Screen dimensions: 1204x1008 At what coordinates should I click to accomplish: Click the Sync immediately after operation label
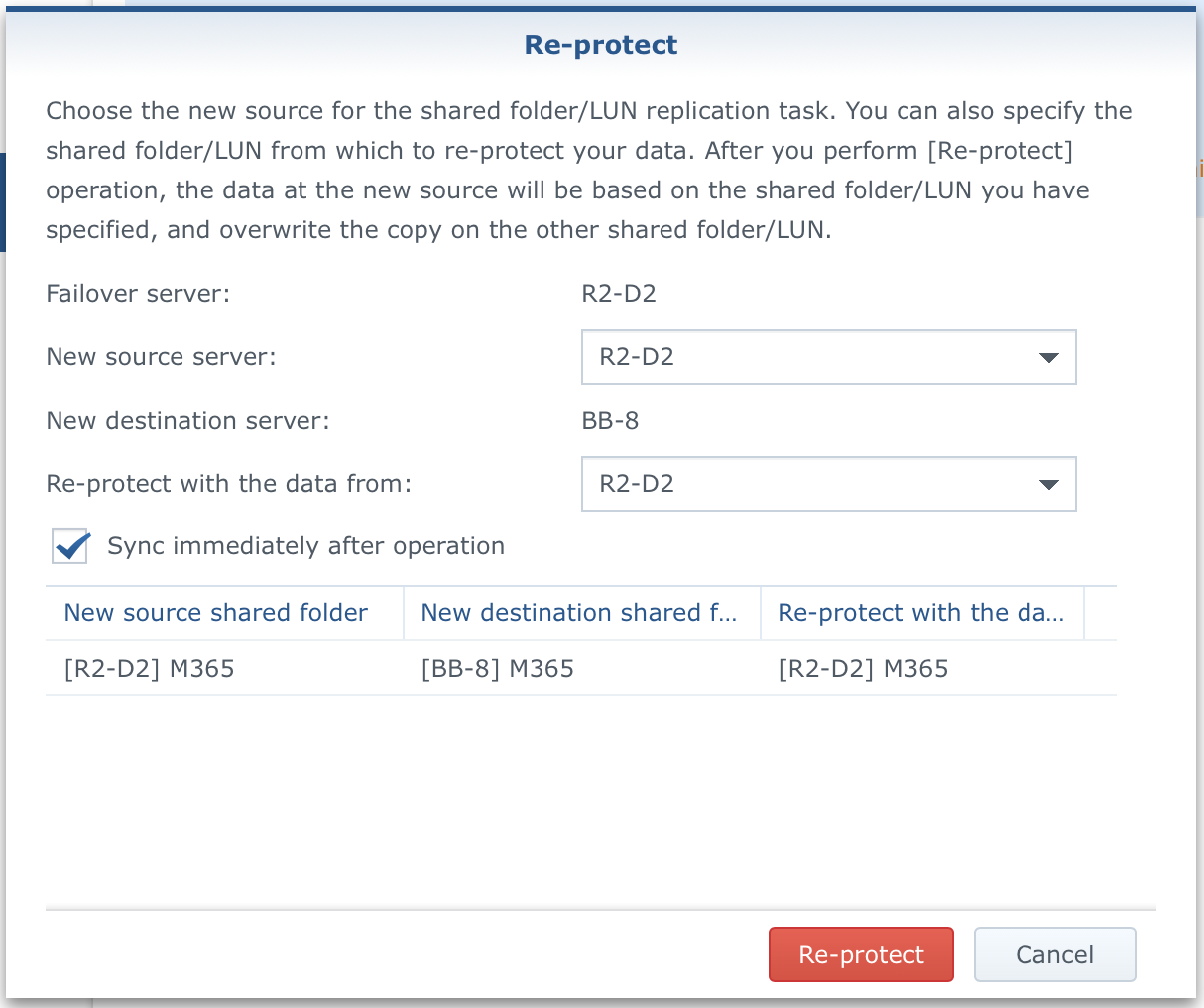[x=305, y=546]
